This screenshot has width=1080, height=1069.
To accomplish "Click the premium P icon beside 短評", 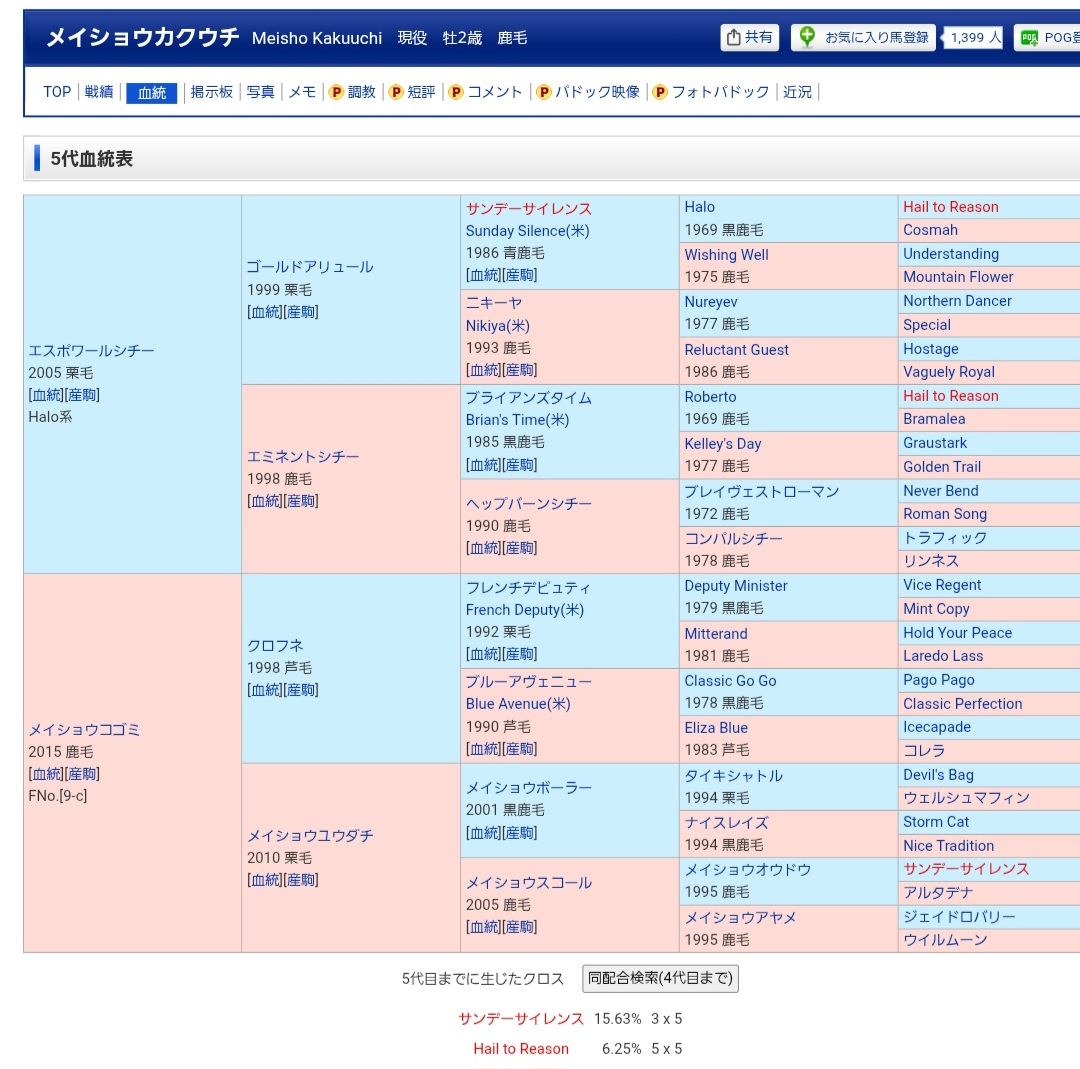I will 396,92.
